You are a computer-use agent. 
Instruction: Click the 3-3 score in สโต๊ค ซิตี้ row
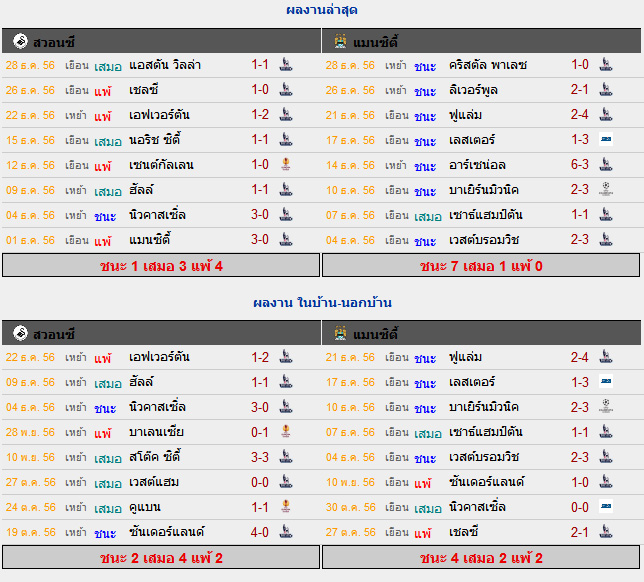[260, 457]
